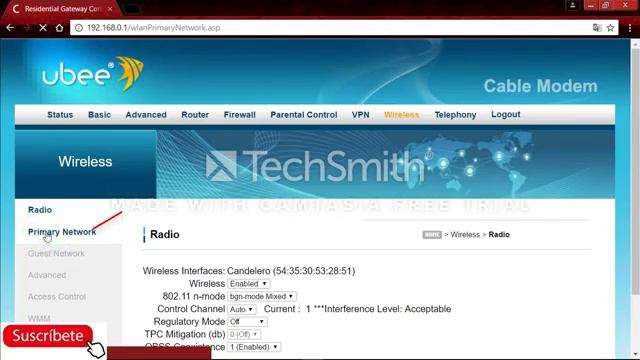Expand the 802.11 n-mode dropdown
This screenshot has height=360, width=640.
(x=262, y=296)
